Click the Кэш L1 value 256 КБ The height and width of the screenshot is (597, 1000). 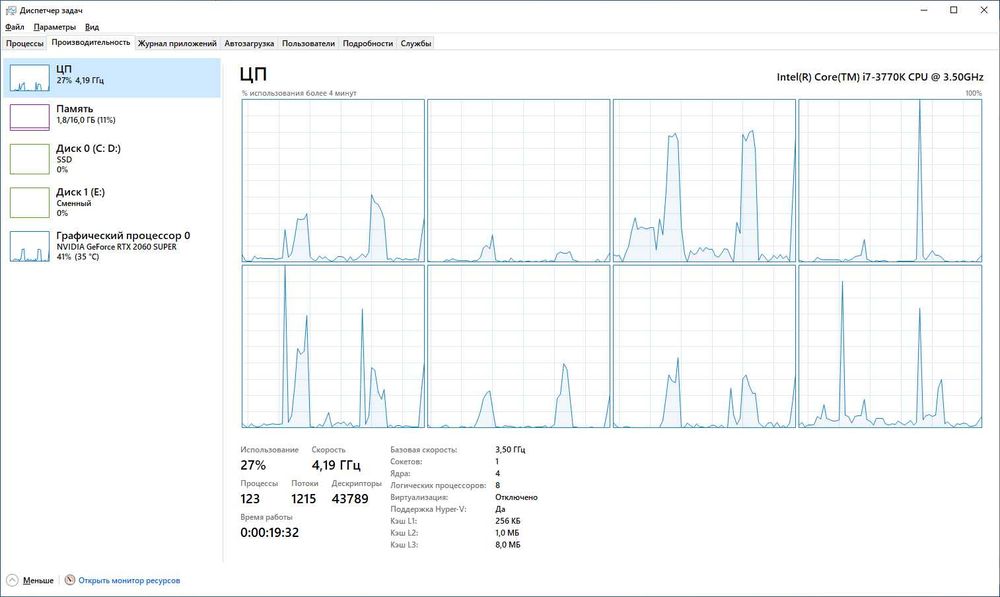pos(508,520)
